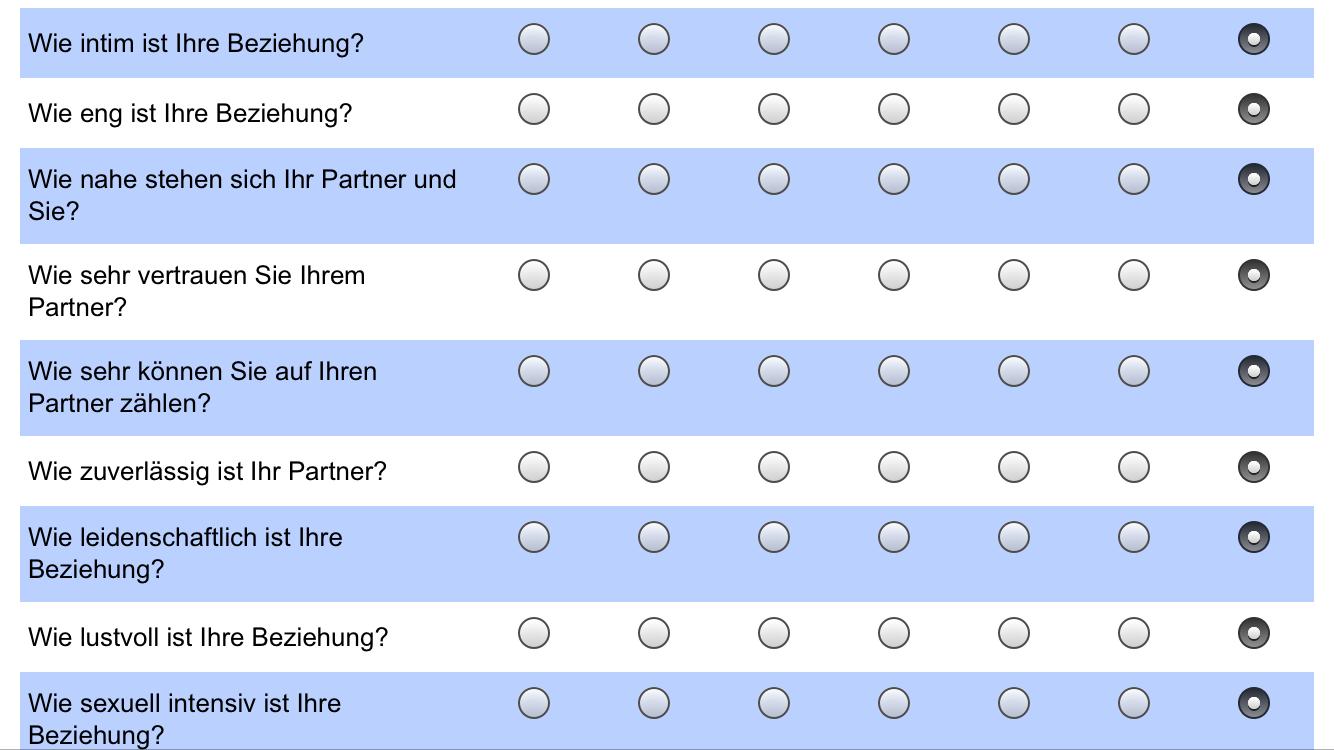Screen dimensions: 1334x750
Task: Pick third option for 'Wie zuverlässig ist Ihr Partner?'
Action: pos(774,467)
